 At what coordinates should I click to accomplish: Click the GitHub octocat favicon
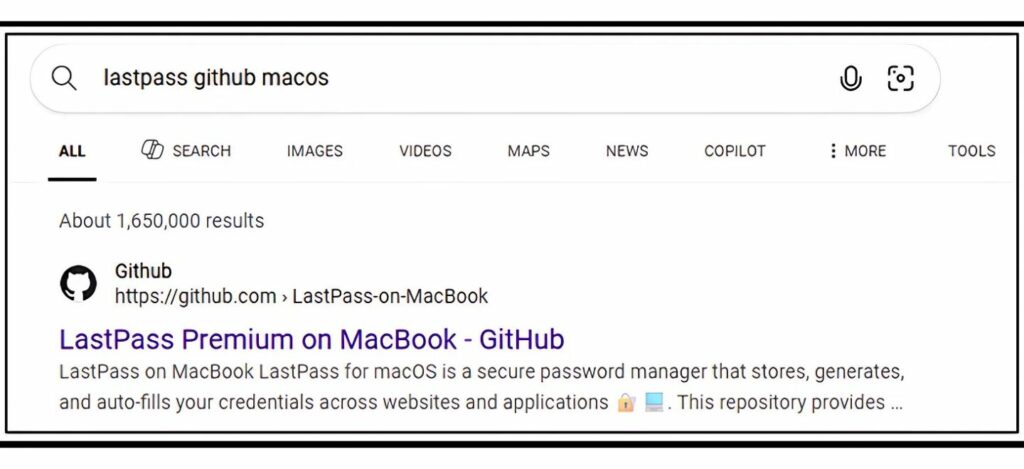[x=78, y=283]
